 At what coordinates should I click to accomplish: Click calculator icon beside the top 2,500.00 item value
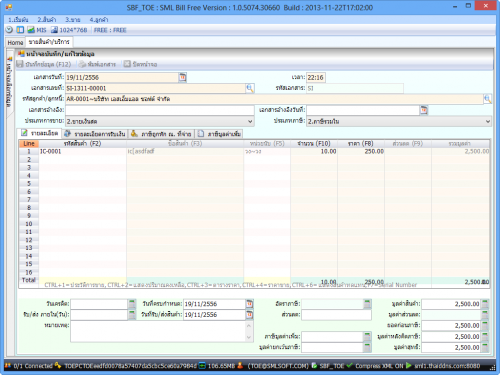[x=485, y=304]
